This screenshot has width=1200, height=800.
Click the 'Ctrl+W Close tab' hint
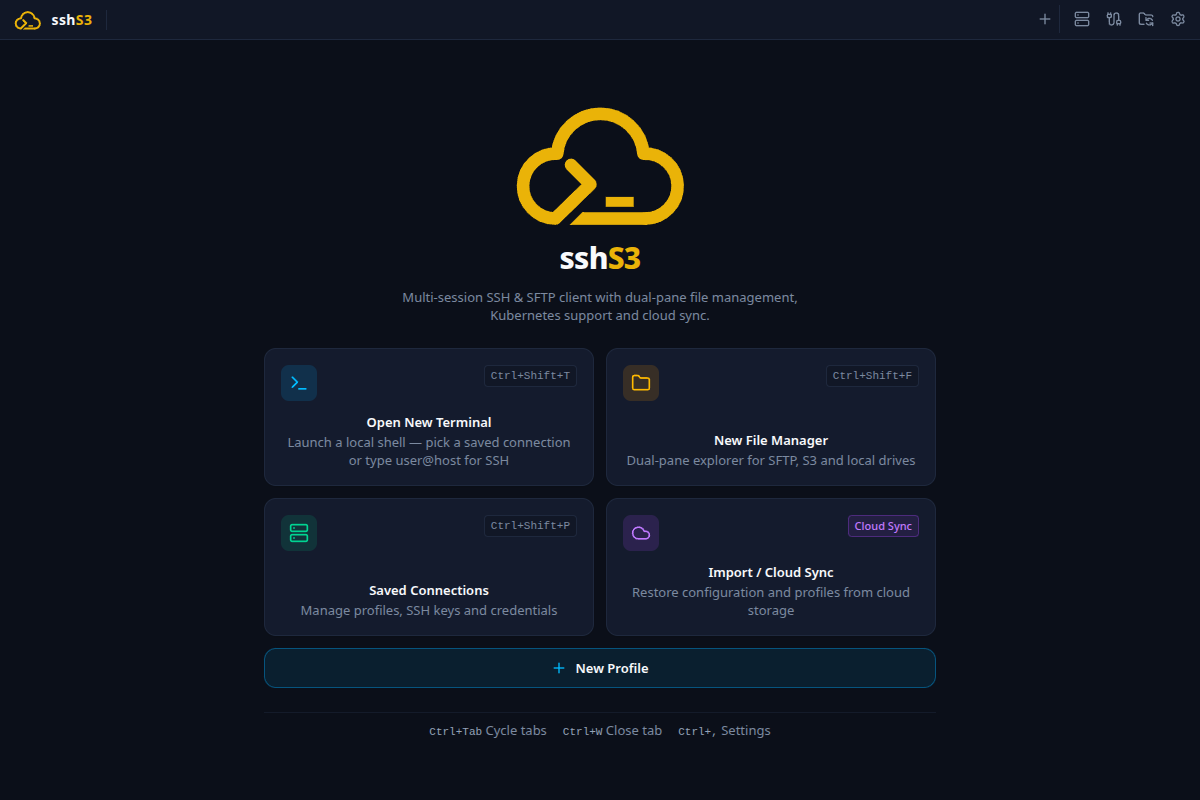pos(612,731)
